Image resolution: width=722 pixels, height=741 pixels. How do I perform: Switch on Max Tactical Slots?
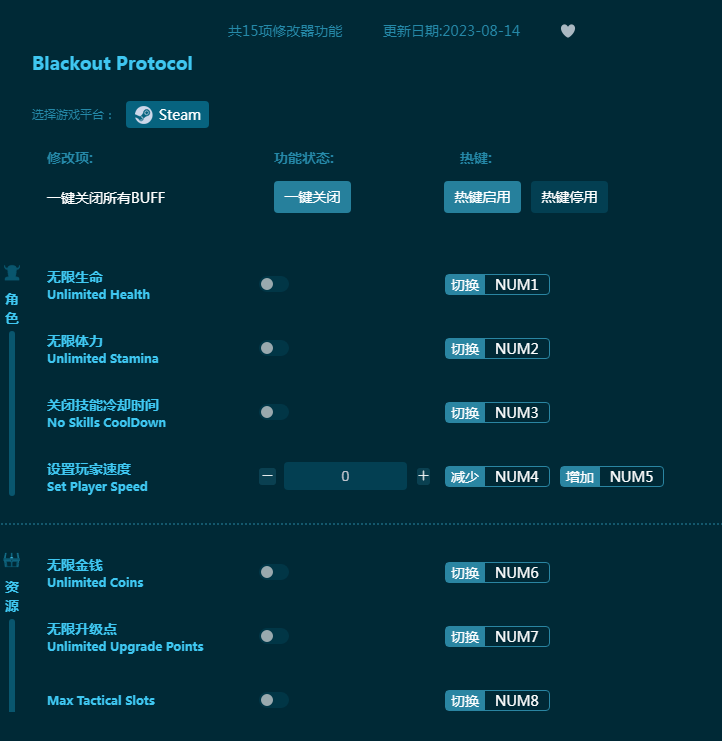[x=273, y=700]
